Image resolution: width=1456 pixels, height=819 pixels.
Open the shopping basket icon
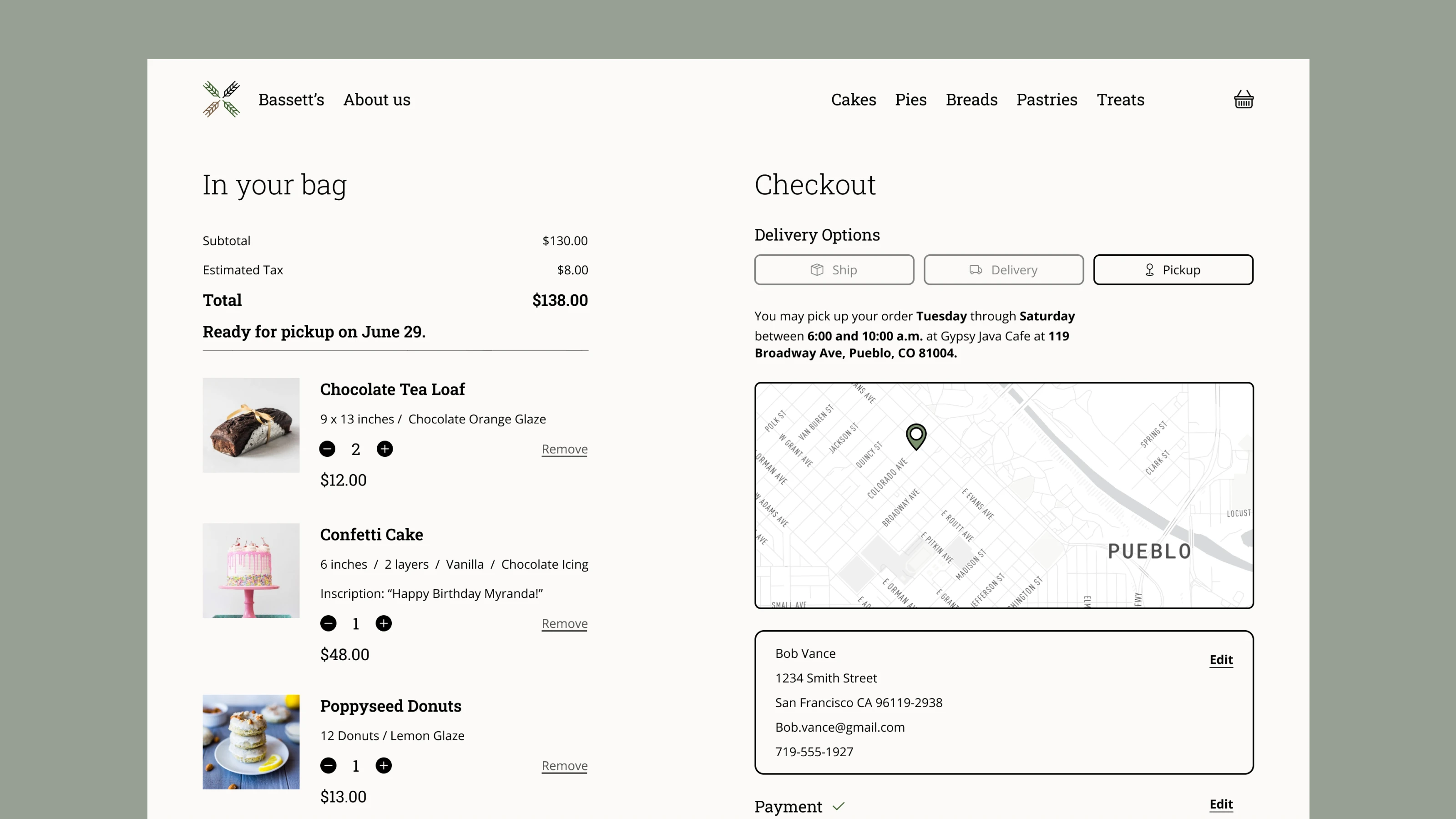pos(1244,100)
